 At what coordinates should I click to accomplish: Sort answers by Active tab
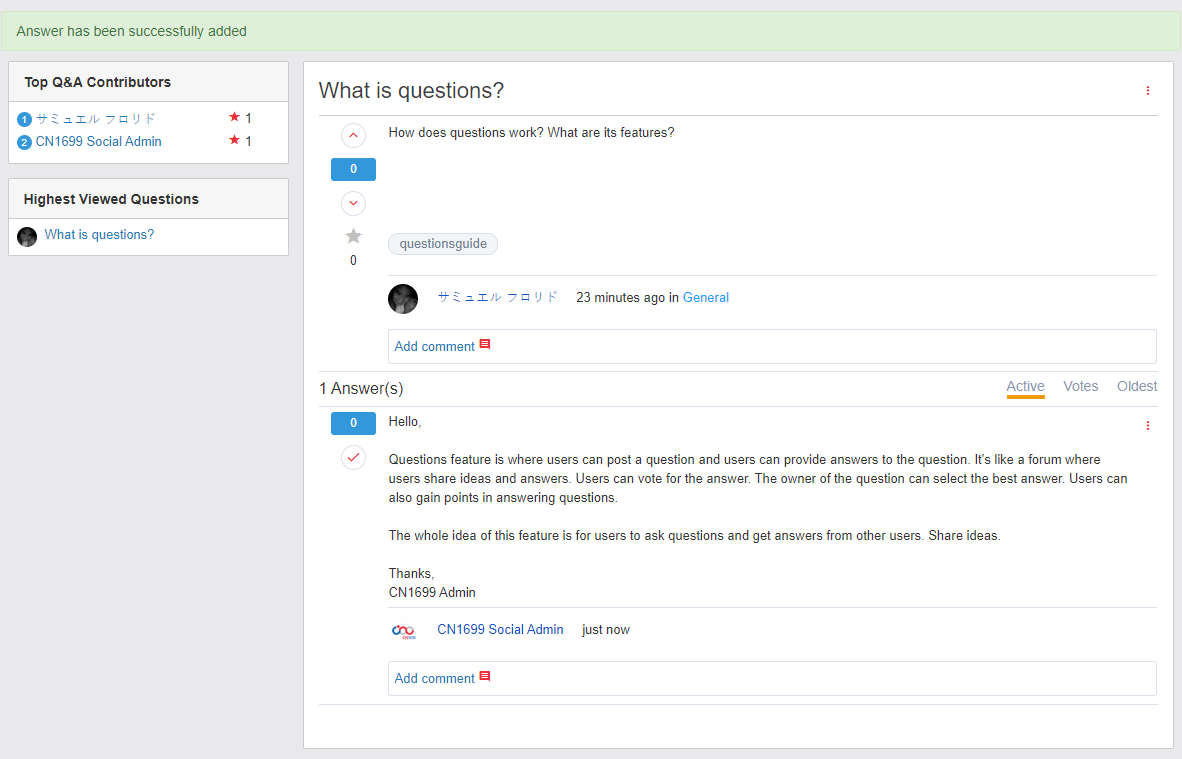(1025, 387)
